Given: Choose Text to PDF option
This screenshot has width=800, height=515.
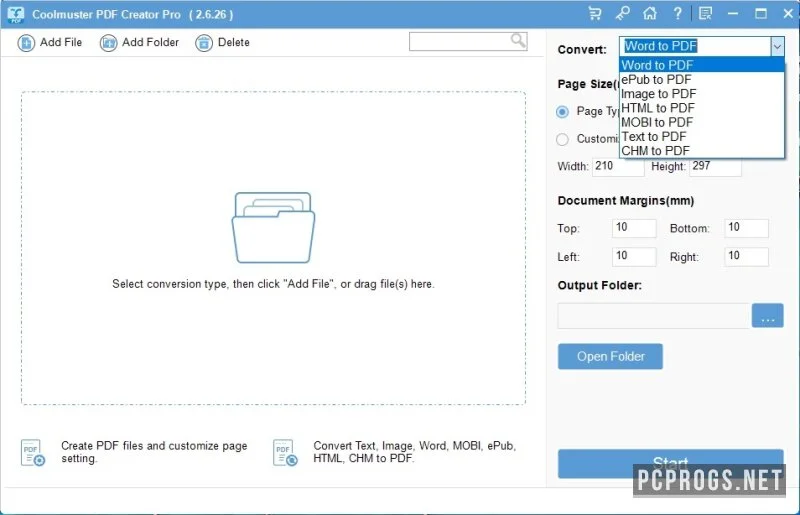Looking at the screenshot, I should [702, 137].
